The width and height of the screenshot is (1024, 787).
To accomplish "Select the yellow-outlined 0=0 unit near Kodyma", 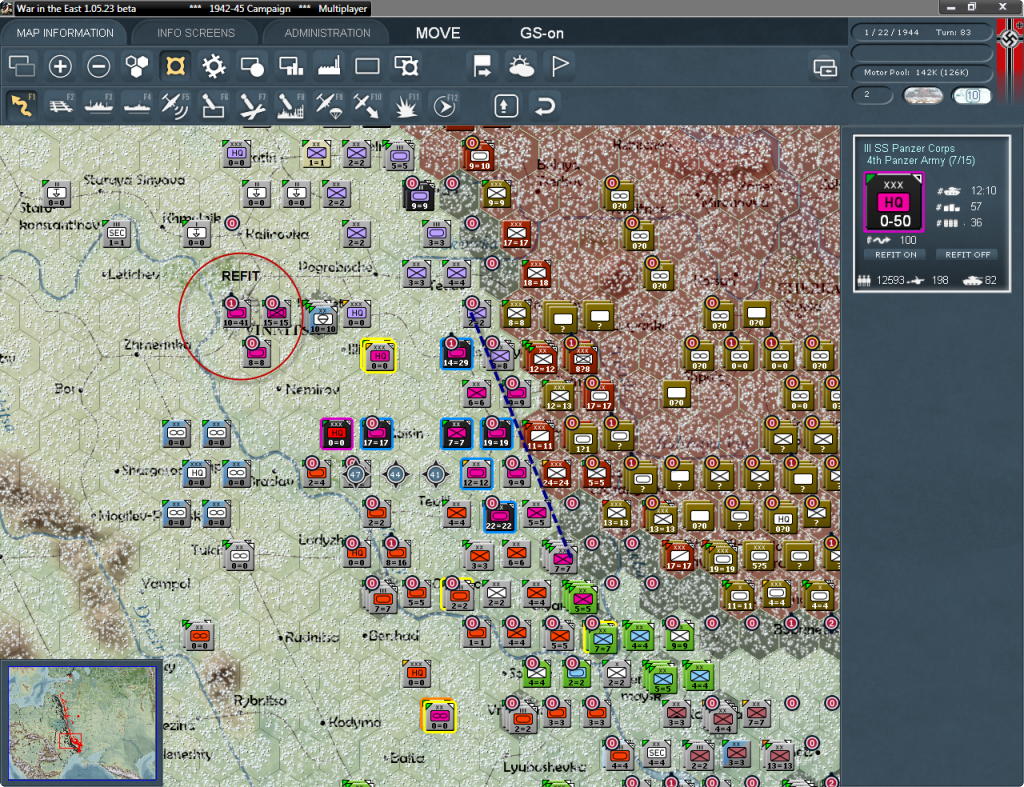I will coord(439,716).
